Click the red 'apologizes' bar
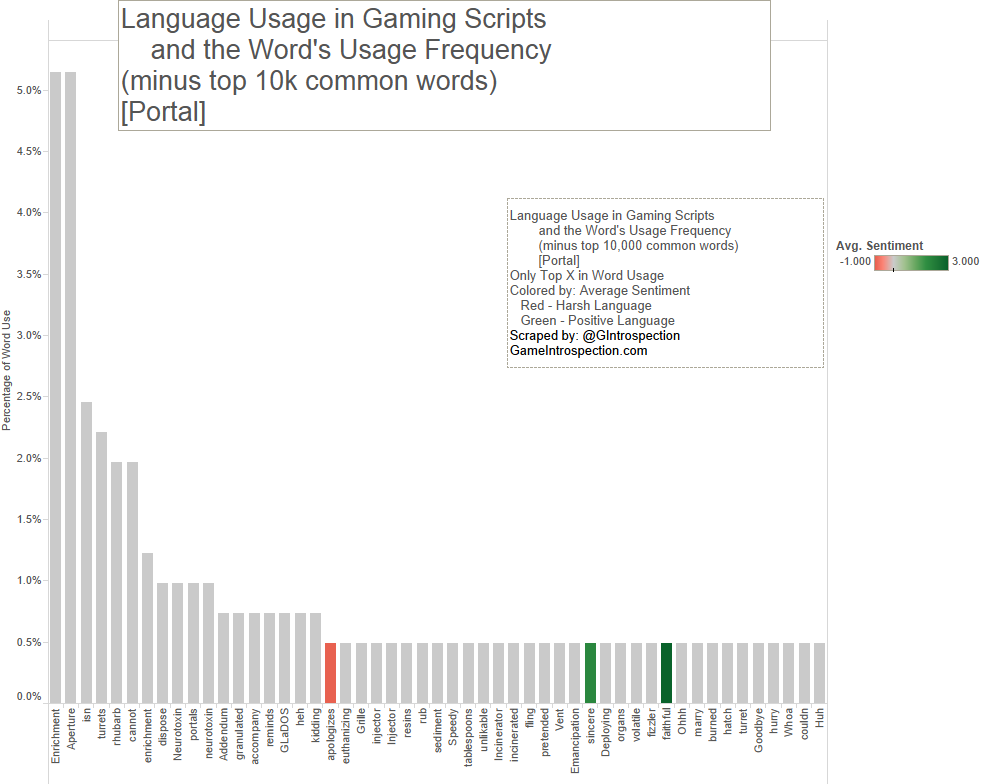The height and width of the screenshot is (784, 984). click(x=330, y=672)
